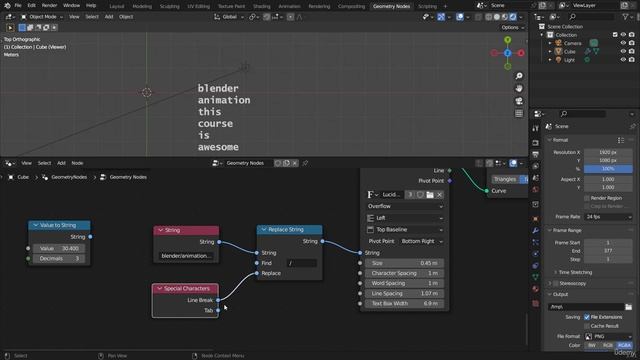
Task: Open the Object Constraints properties tab
Action: [536, 266]
